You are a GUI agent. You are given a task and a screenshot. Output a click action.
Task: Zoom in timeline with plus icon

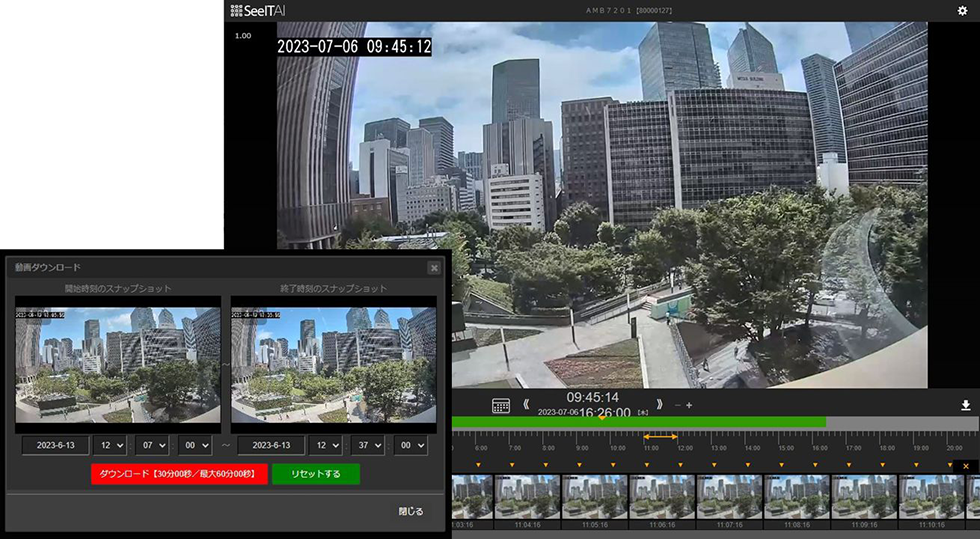[x=689, y=405]
